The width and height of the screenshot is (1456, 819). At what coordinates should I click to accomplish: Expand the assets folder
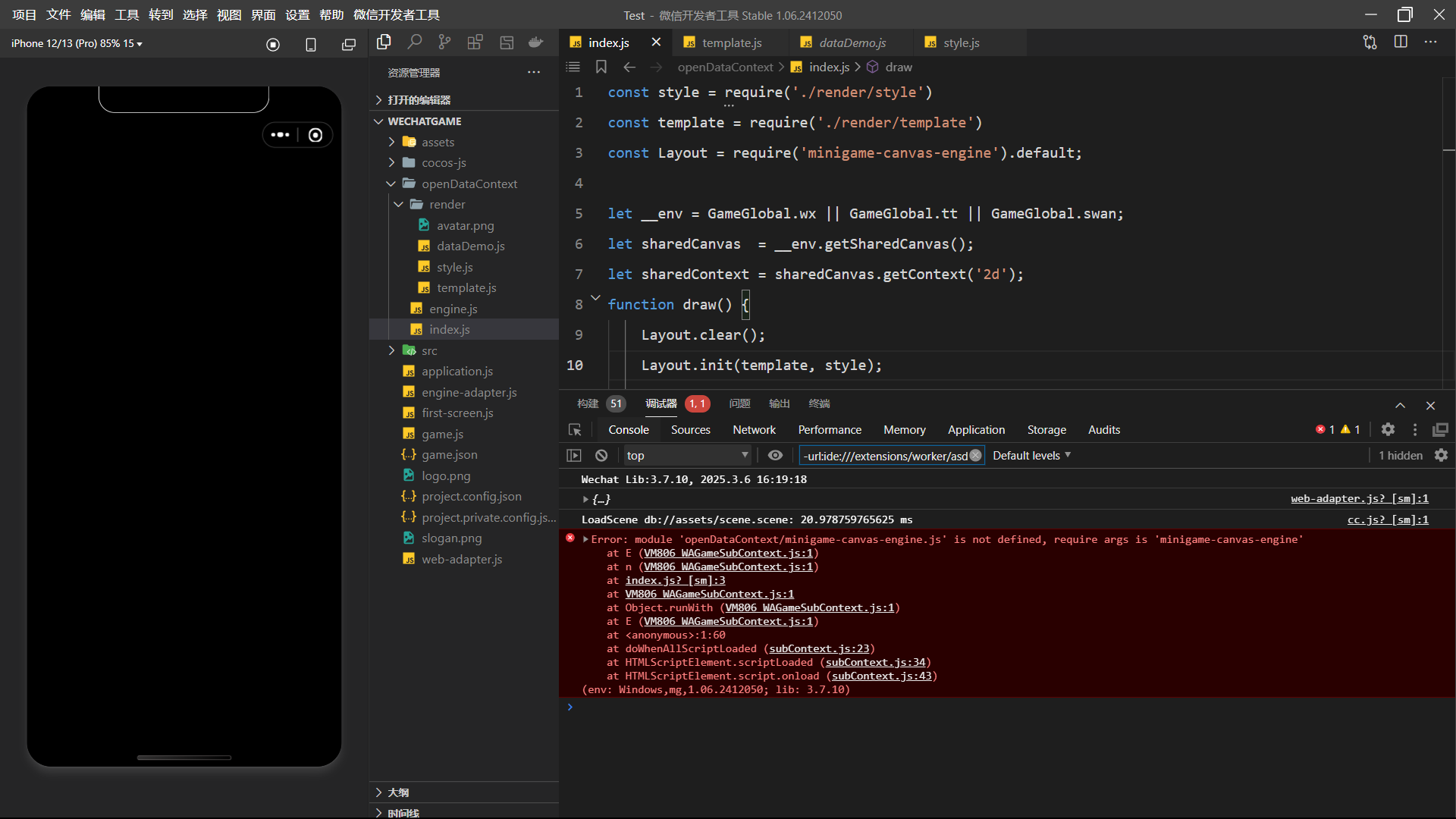click(438, 142)
